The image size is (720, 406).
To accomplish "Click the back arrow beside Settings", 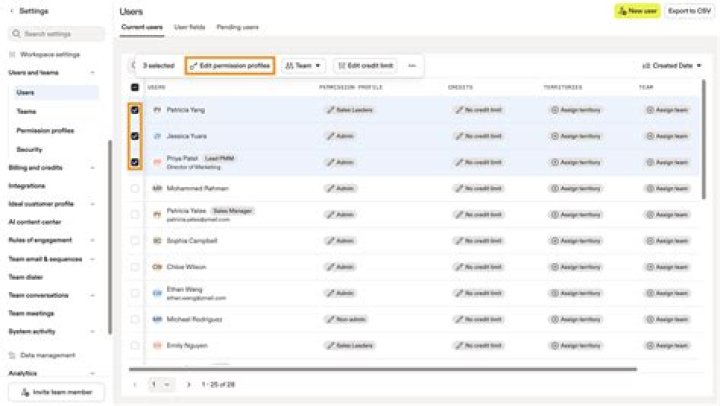I will [x=11, y=11].
